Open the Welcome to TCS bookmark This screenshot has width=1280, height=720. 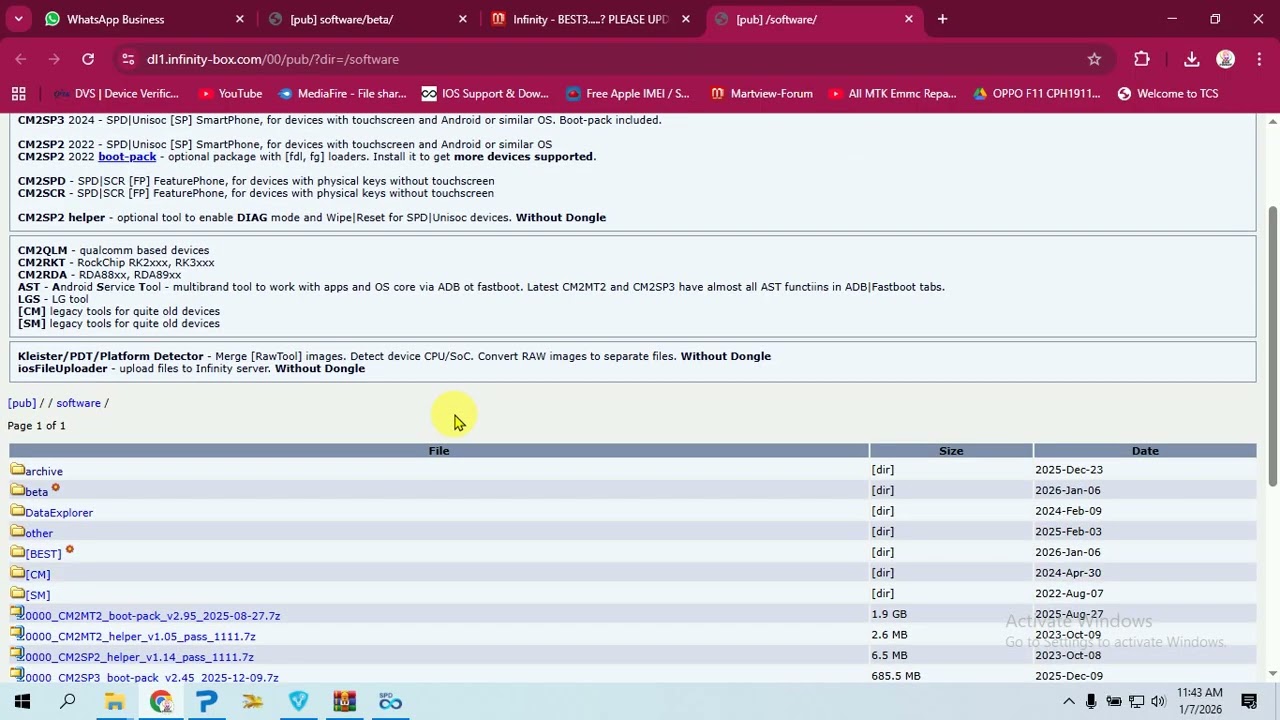click(1167, 94)
